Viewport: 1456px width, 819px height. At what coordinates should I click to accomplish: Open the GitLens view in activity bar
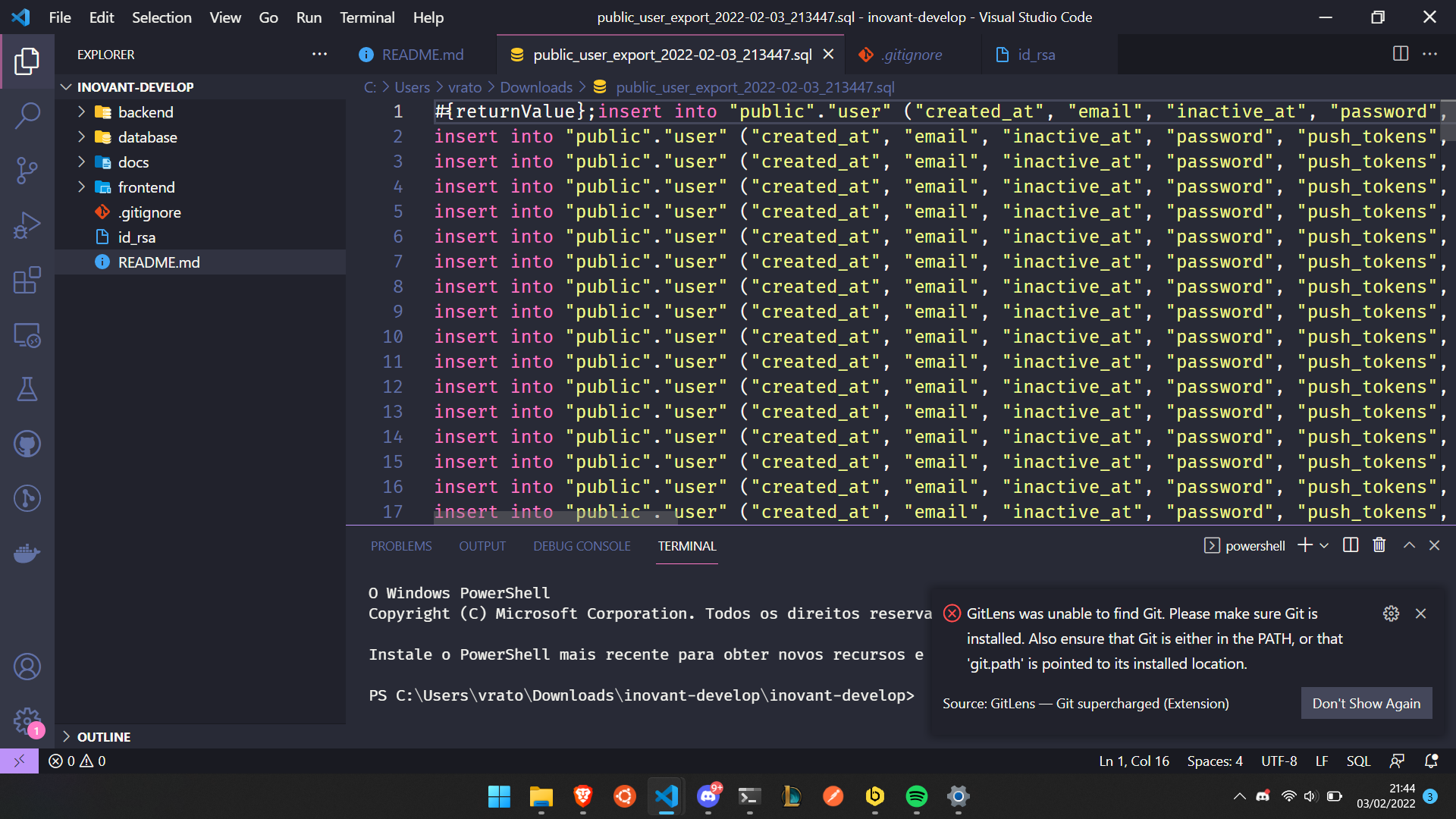tap(27, 498)
